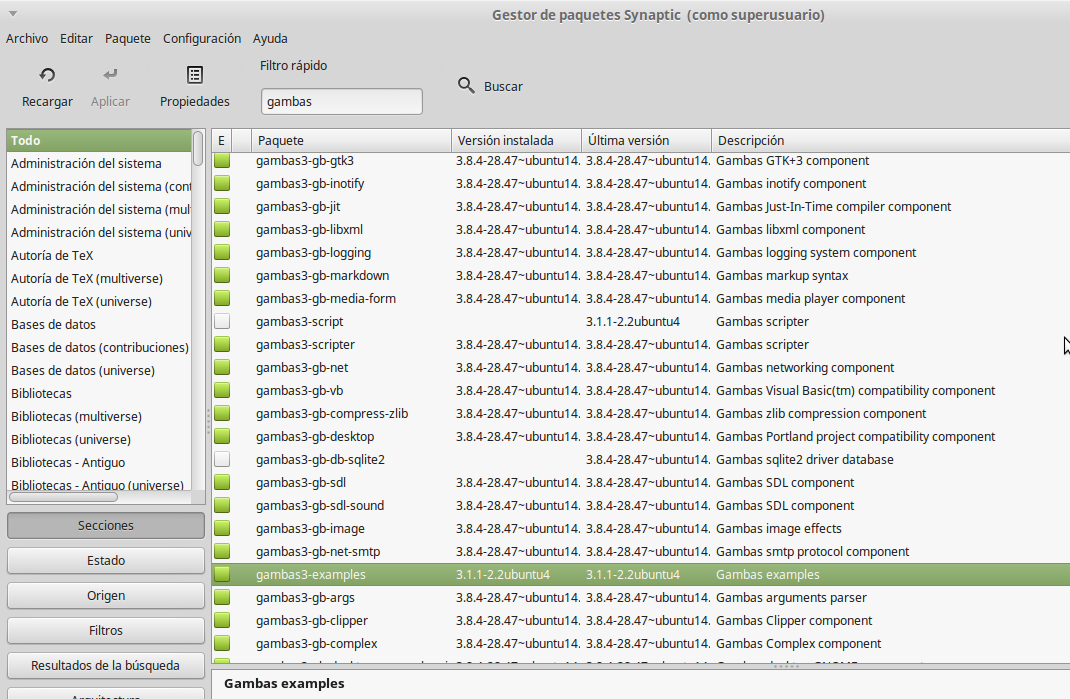Toggle status box for gambas3-gb-sdl
1070x699 pixels.
pyautogui.click(x=222, y=483)
